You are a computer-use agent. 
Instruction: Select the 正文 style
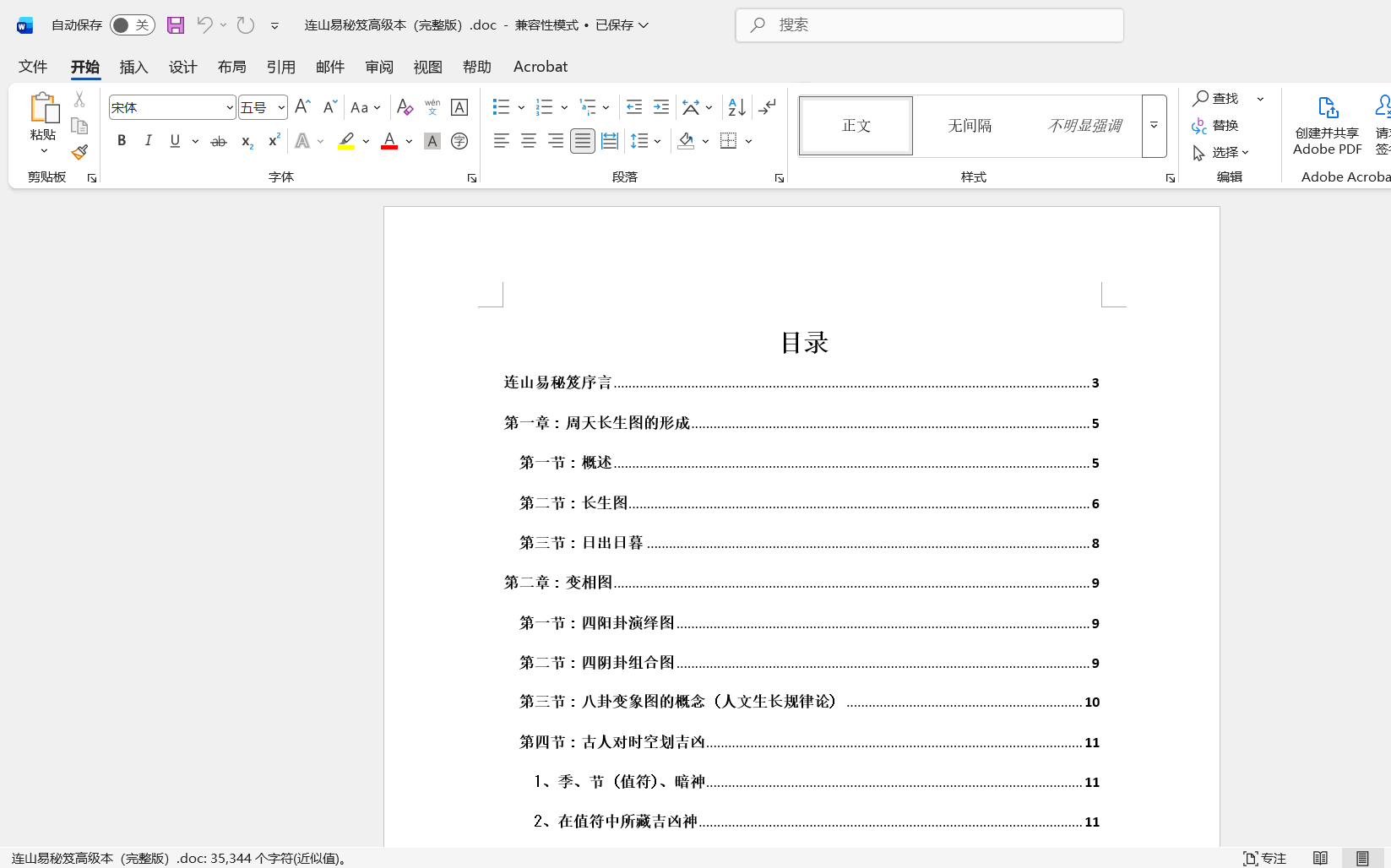pos(856,126)
